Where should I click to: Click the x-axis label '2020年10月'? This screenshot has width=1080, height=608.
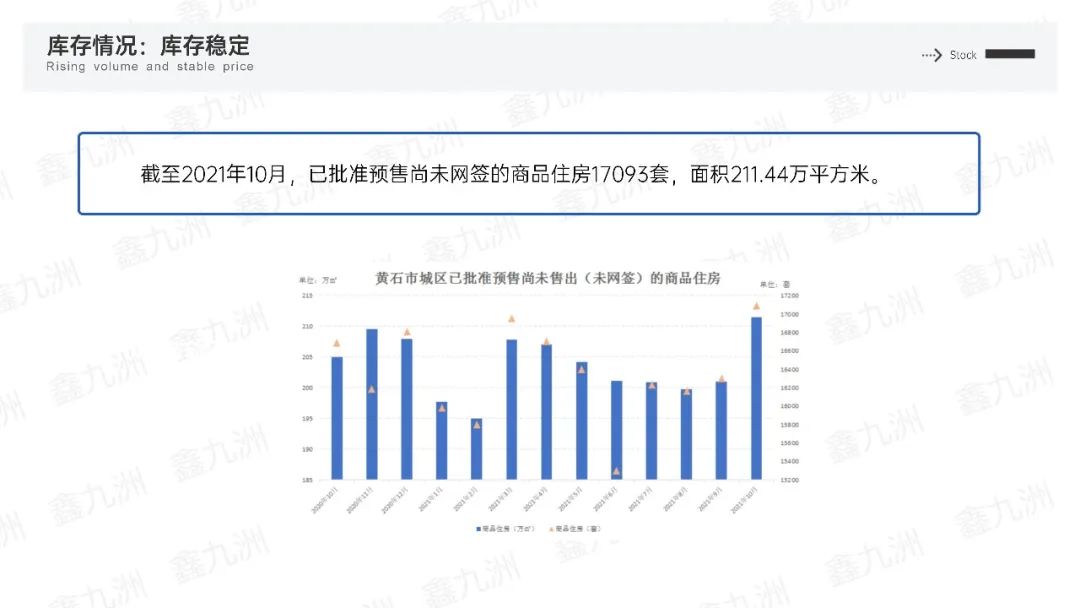(322, 500)
